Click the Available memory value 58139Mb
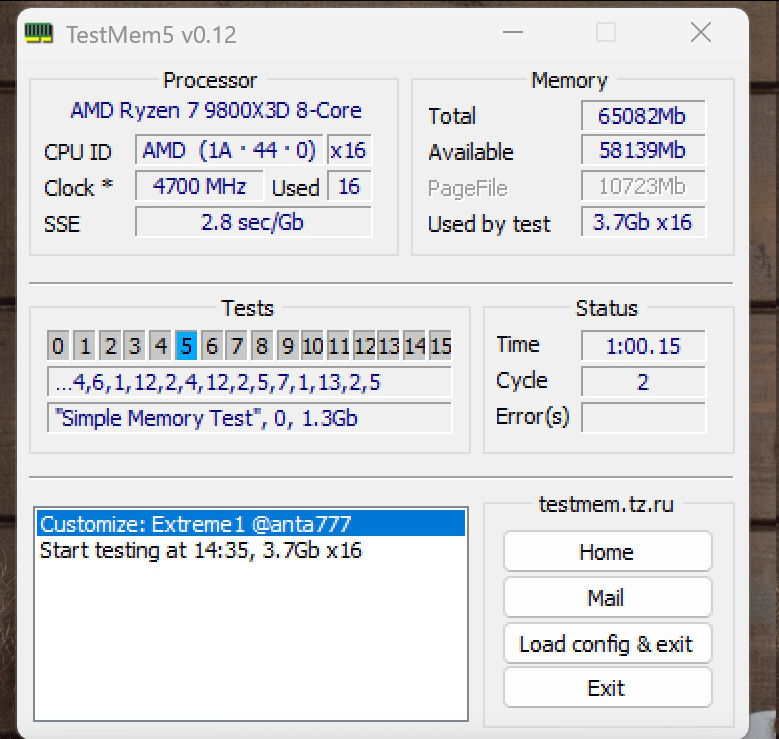Viewport: 779px width, 739px height. (x=643, y=150)
